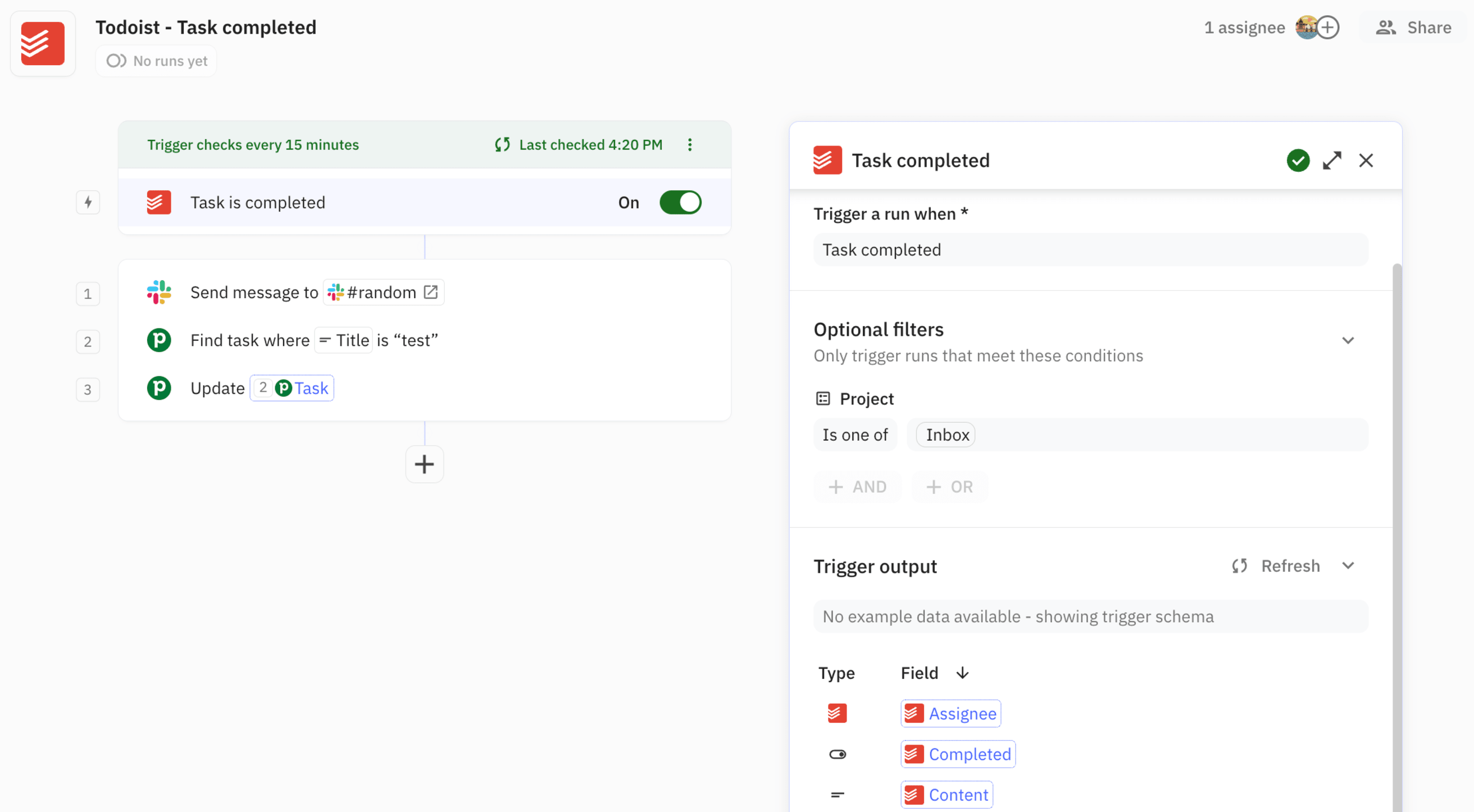Turn off the Task is completed trigger
This screenshot has width=1474, height=812.
click(680, 202)
